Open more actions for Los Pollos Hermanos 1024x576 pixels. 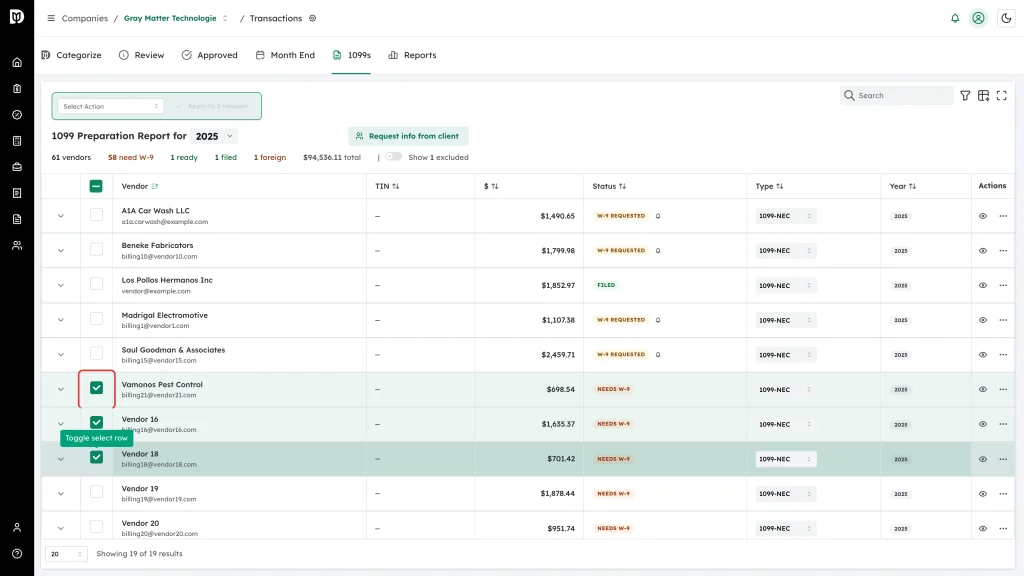1003,285
